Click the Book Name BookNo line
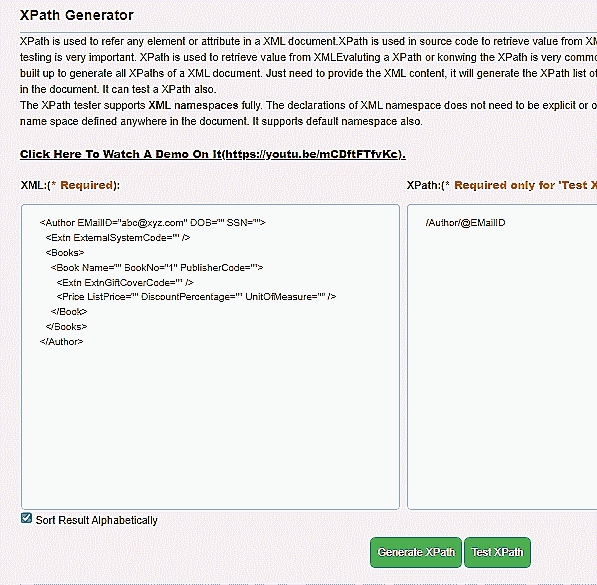Image resolution: width=597 pixels, height=585 pixels. pos(157,268)
